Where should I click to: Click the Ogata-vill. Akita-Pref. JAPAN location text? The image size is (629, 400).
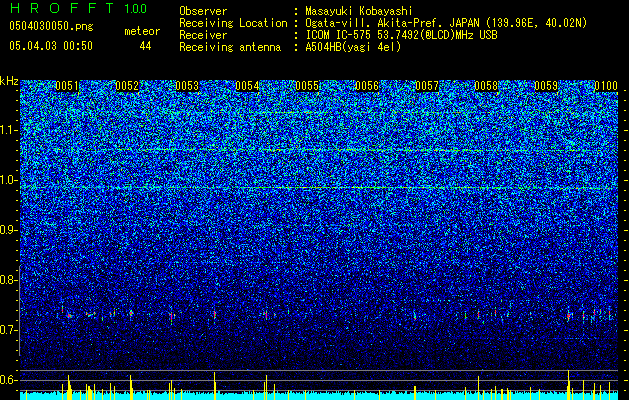click(446, 23)
